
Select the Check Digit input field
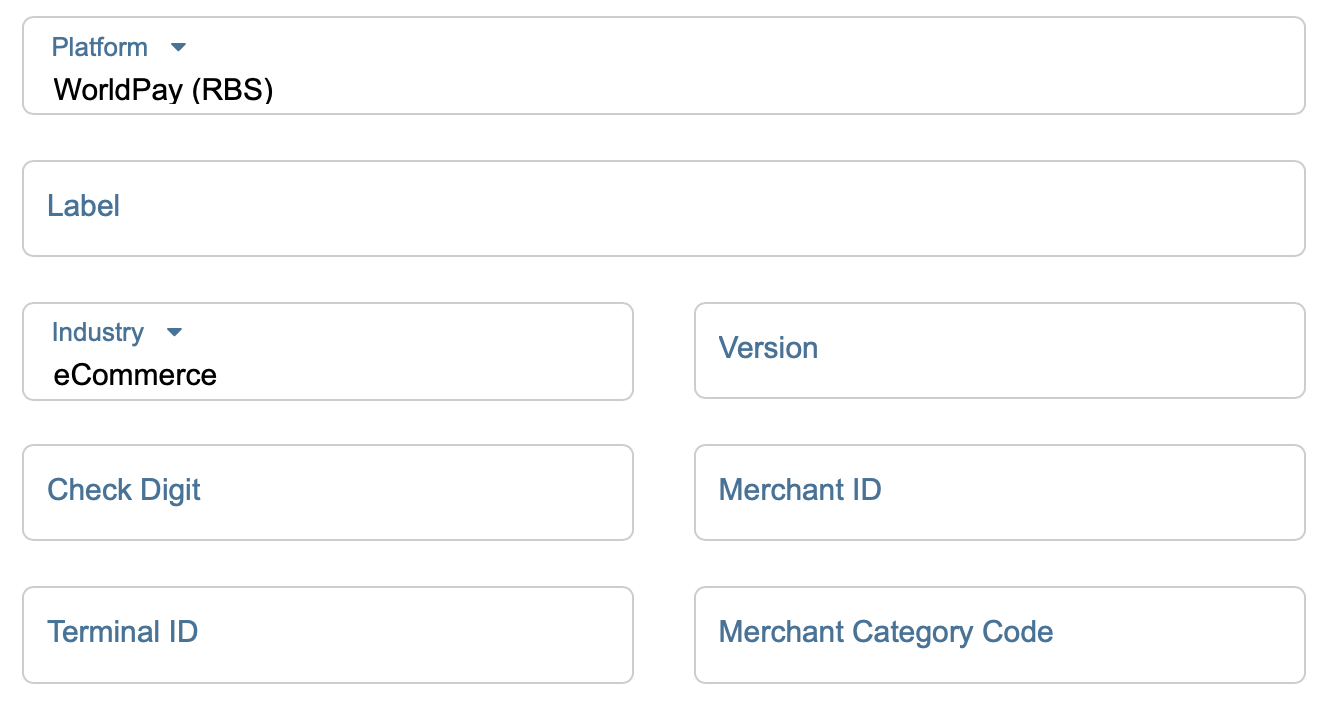pos(400,492)
